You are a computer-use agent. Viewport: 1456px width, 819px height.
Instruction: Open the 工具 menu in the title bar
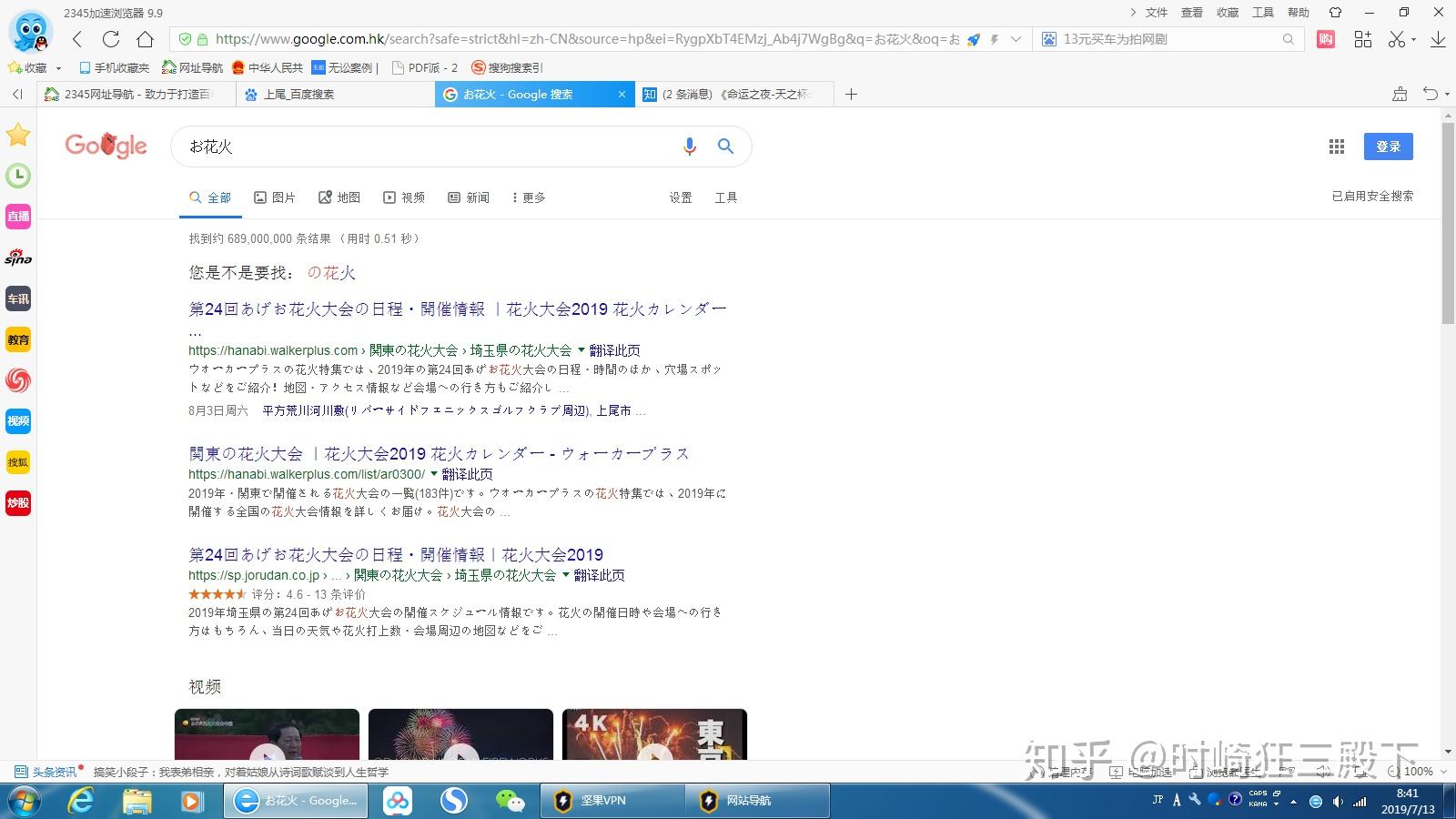coord(1263,12)
